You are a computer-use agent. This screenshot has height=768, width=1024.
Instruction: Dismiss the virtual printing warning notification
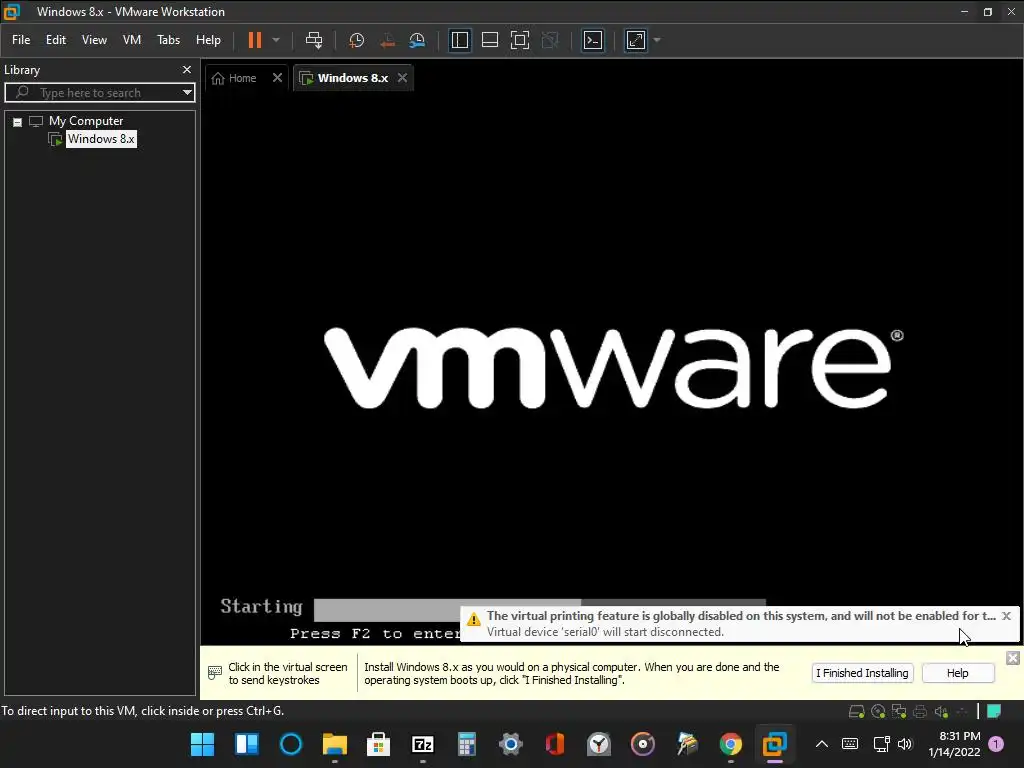[1006, 616]
